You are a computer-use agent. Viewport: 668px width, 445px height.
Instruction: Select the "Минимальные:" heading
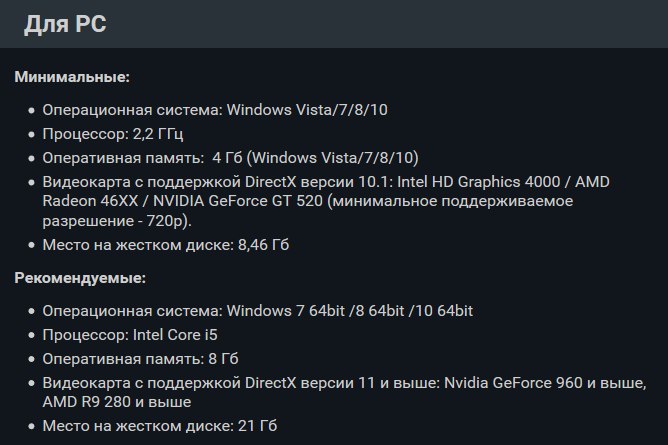point(72,77)
